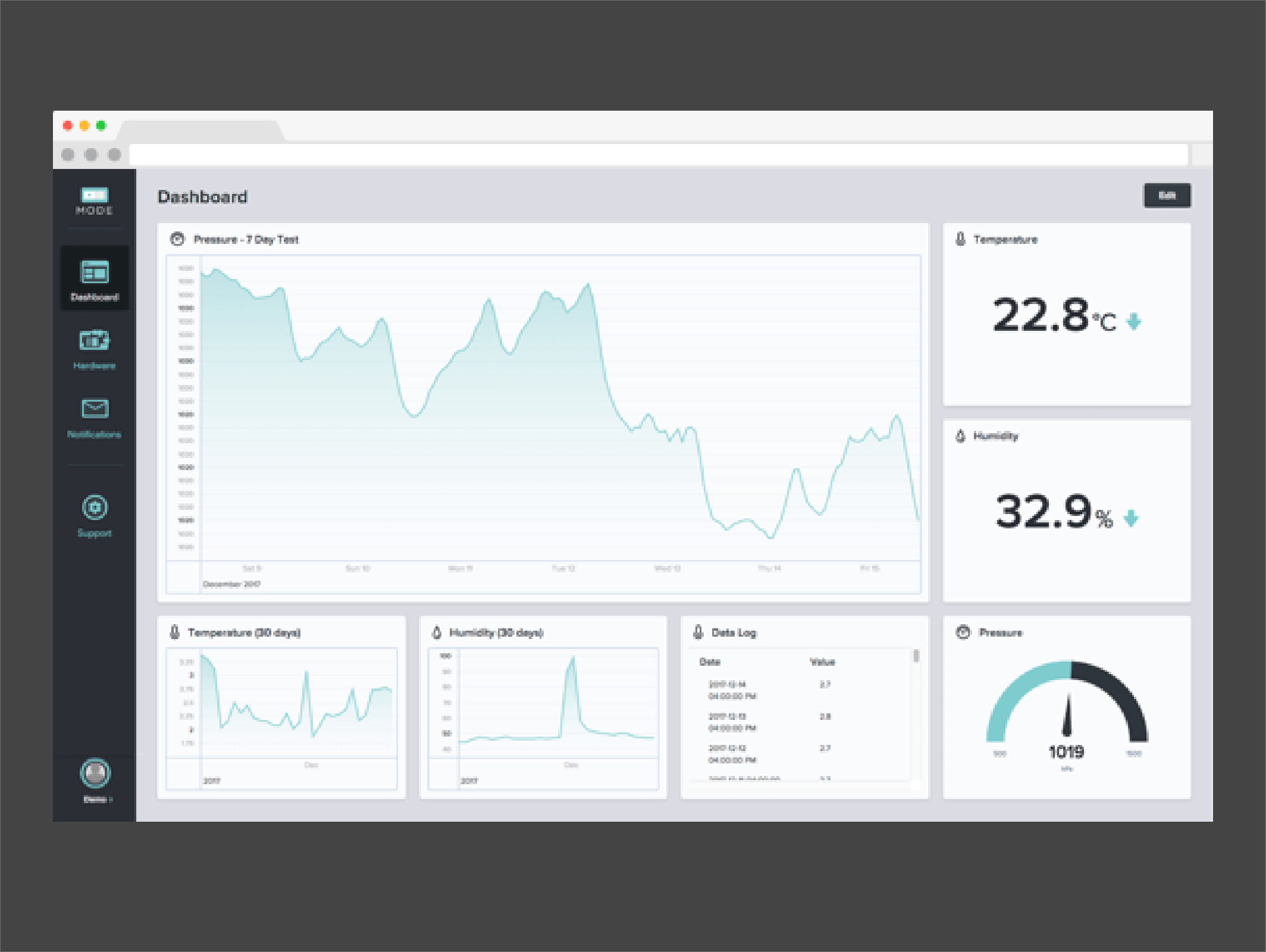The width and height of the screenshot is (1266, 952).
Task: Click the Temperature thermometer icon
Action: click(960, 239)
